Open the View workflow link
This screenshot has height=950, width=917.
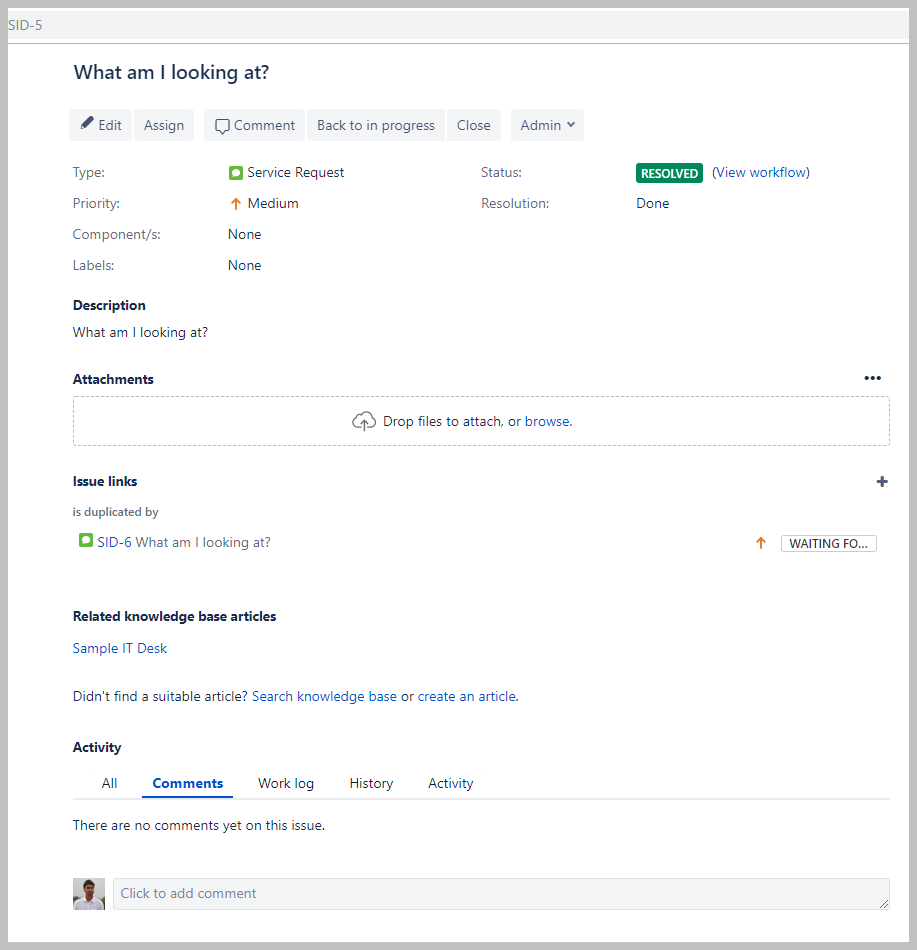pos(761,173)
